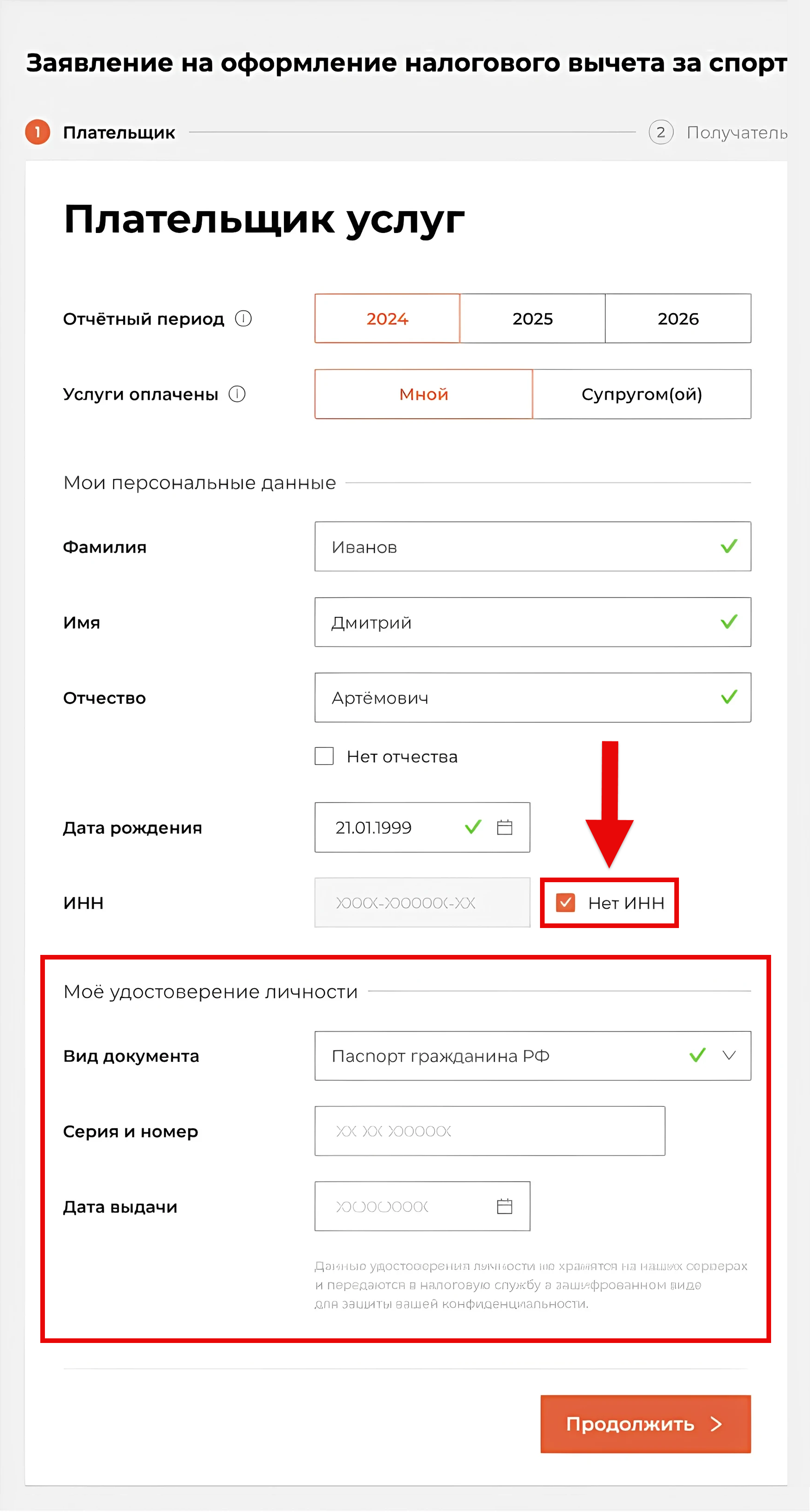Uncheck the Нет ИНН checkbox
This screenshot has width=810, height=1512.
(x=565, y=903)
